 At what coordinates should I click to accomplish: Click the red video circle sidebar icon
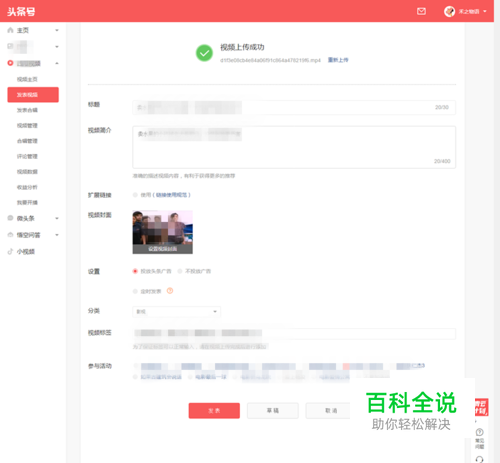[x=10, y=63]
